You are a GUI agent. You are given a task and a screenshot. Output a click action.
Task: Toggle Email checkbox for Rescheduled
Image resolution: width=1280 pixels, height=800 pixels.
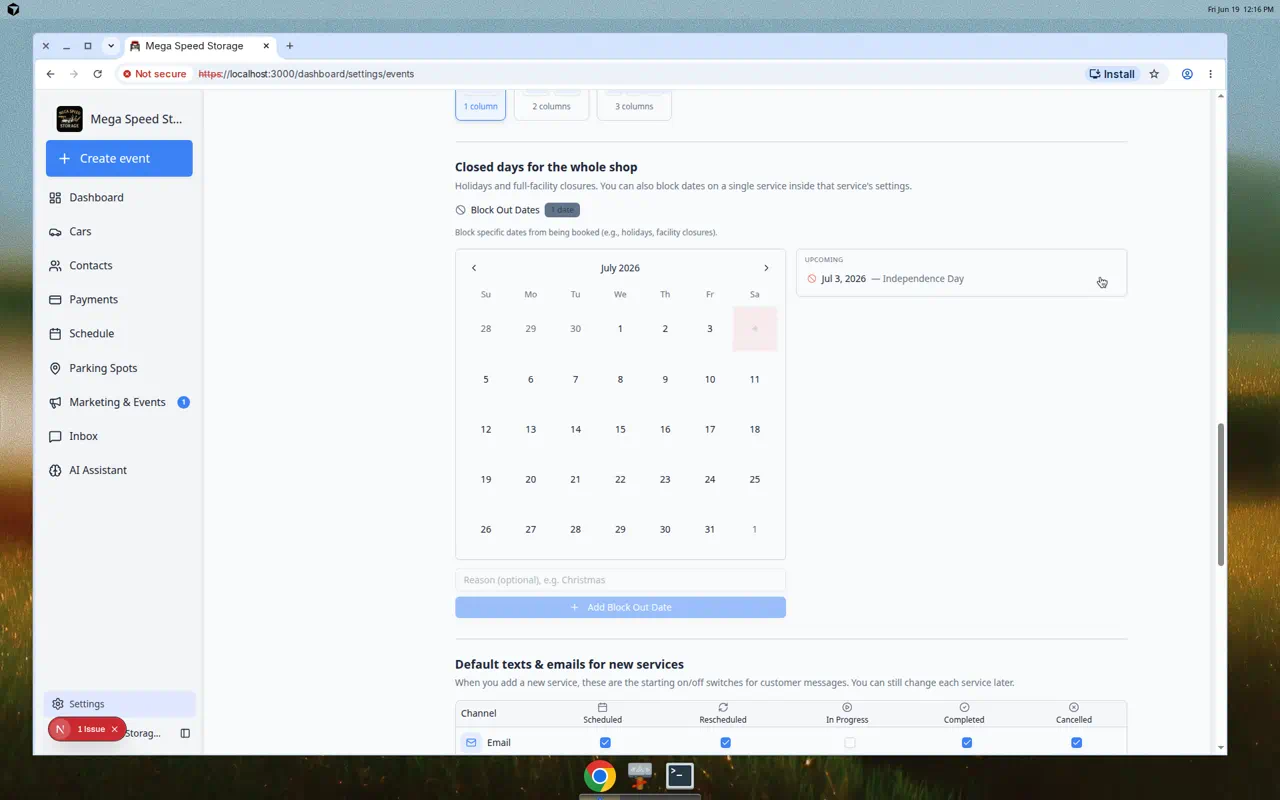[725, 743]
